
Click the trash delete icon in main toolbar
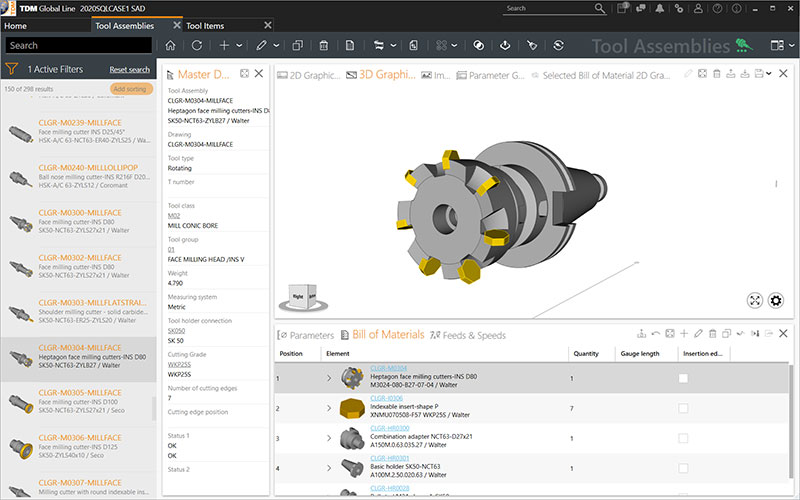pos(323,45)
